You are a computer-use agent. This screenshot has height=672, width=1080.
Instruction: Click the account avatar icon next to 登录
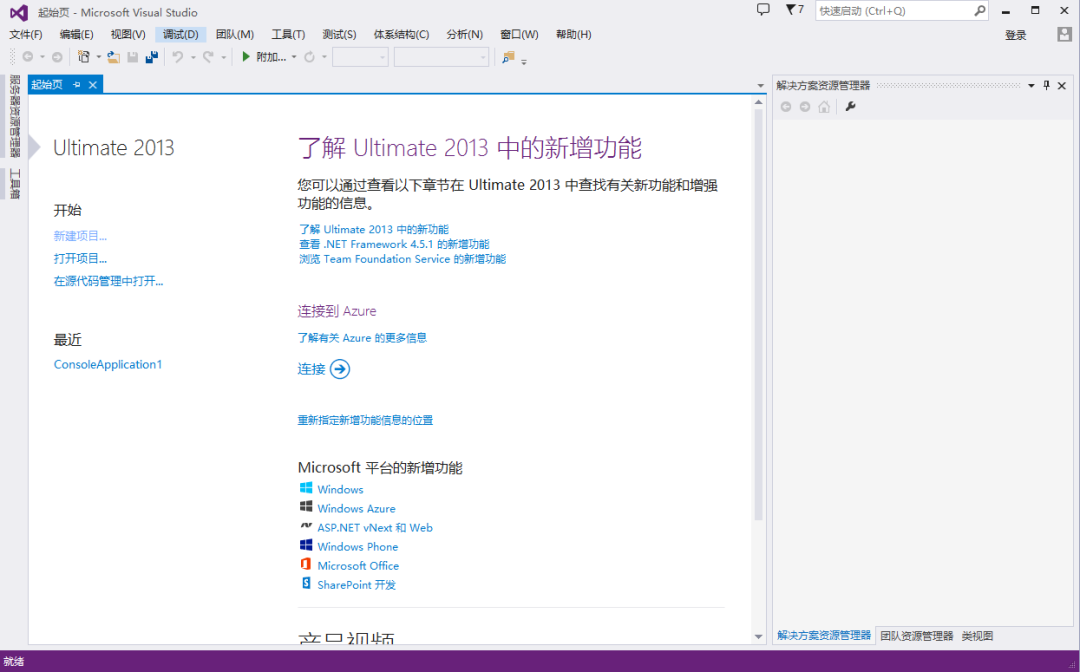pos(1064,34)
